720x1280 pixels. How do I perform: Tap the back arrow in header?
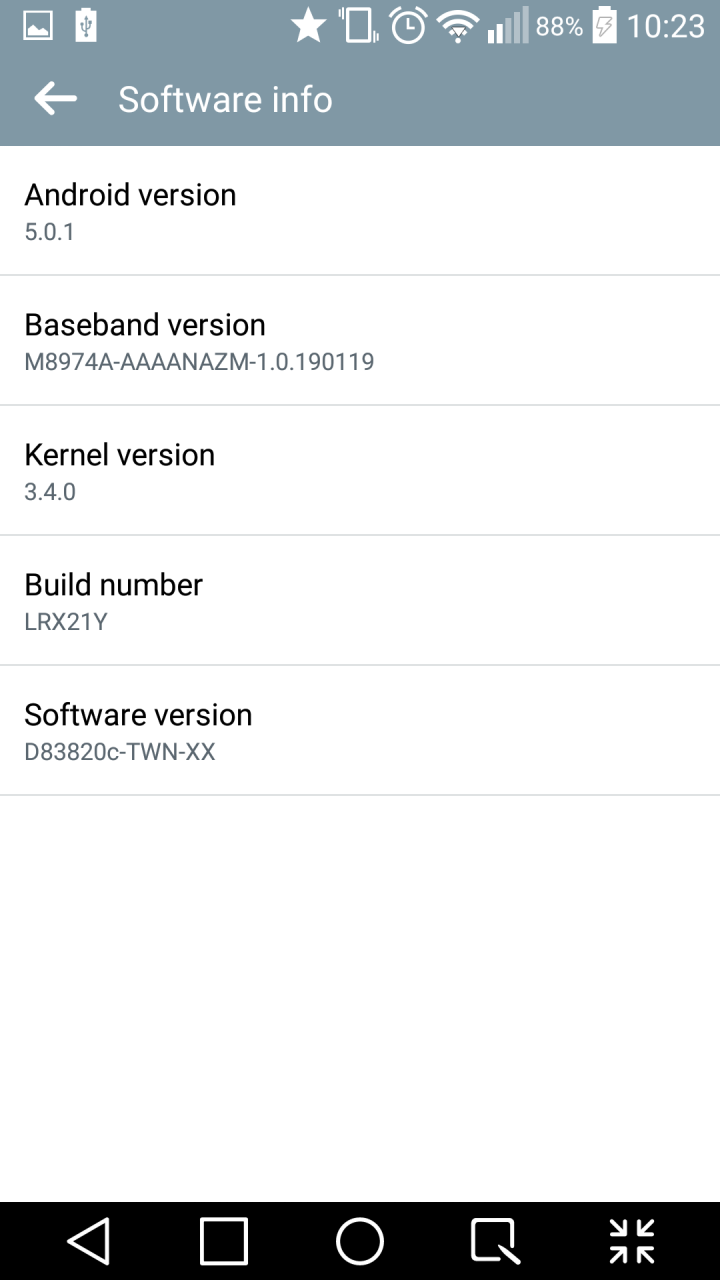55,98
